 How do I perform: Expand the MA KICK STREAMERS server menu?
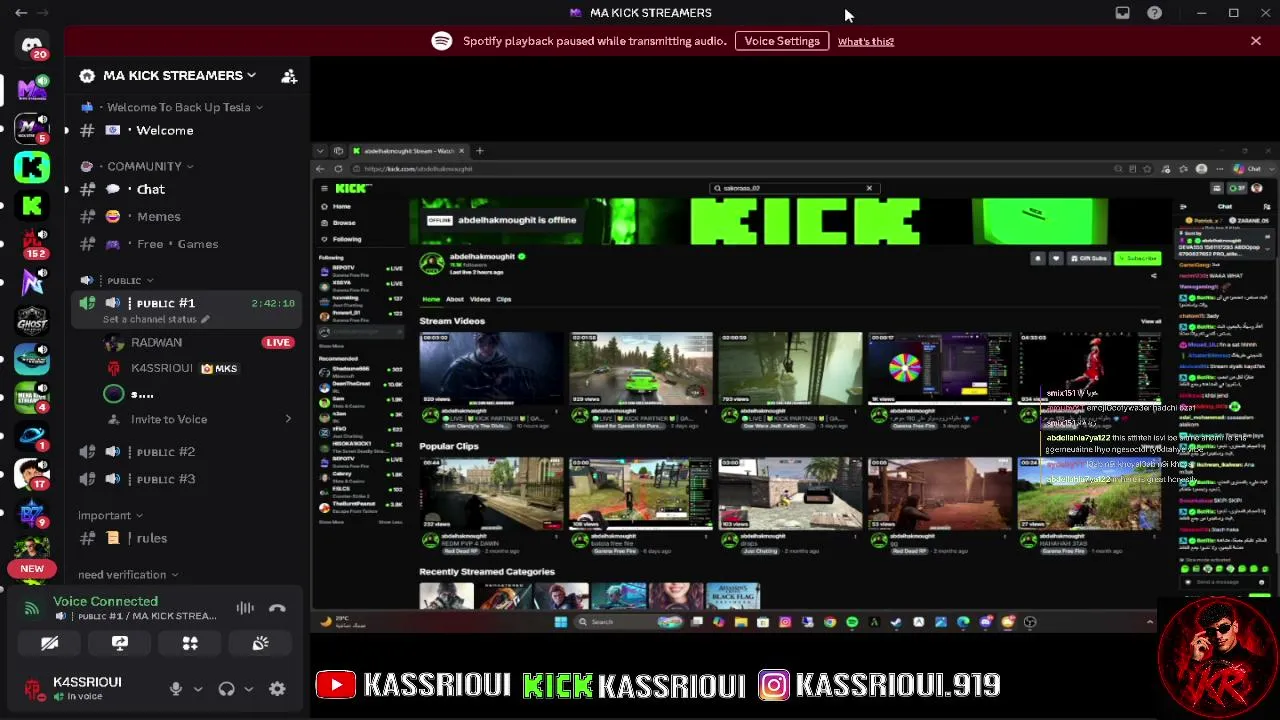[x=180, y=76]
